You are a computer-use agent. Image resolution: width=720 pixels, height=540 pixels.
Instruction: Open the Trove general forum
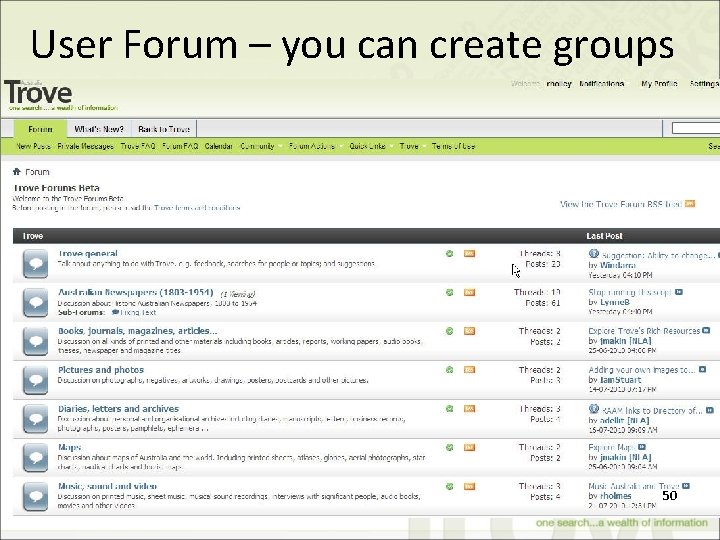click(x=88, y=253)
